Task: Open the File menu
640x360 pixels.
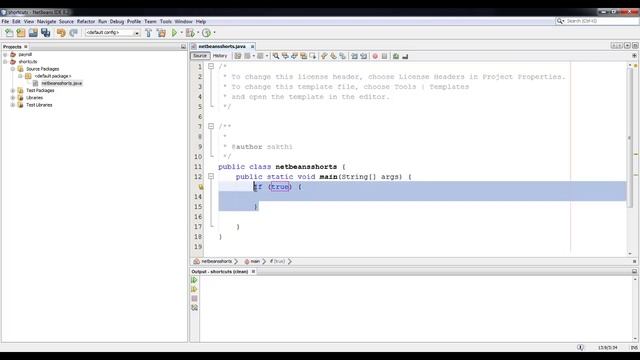Action: pos(5,21)
